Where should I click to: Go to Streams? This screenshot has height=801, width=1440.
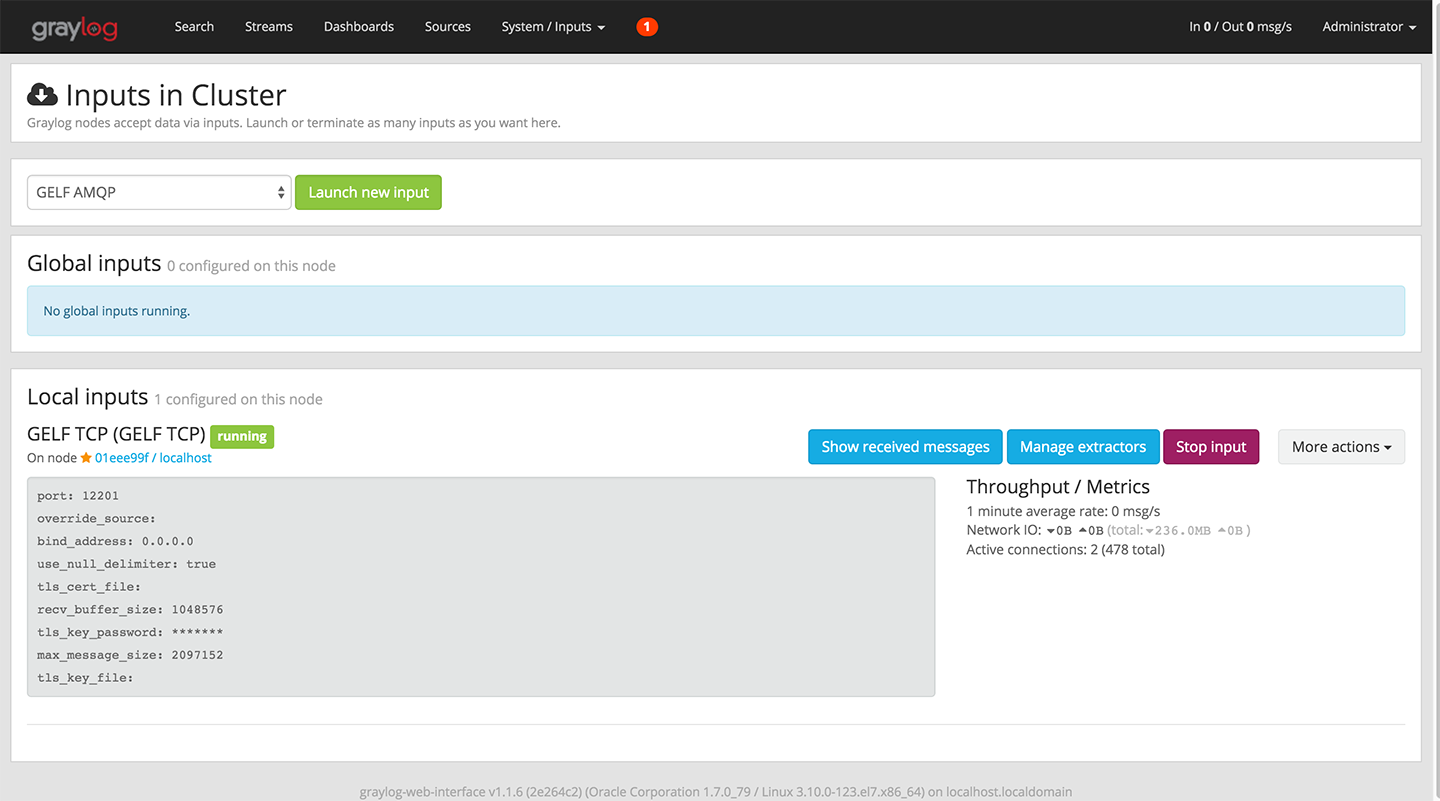coord(269,27)
